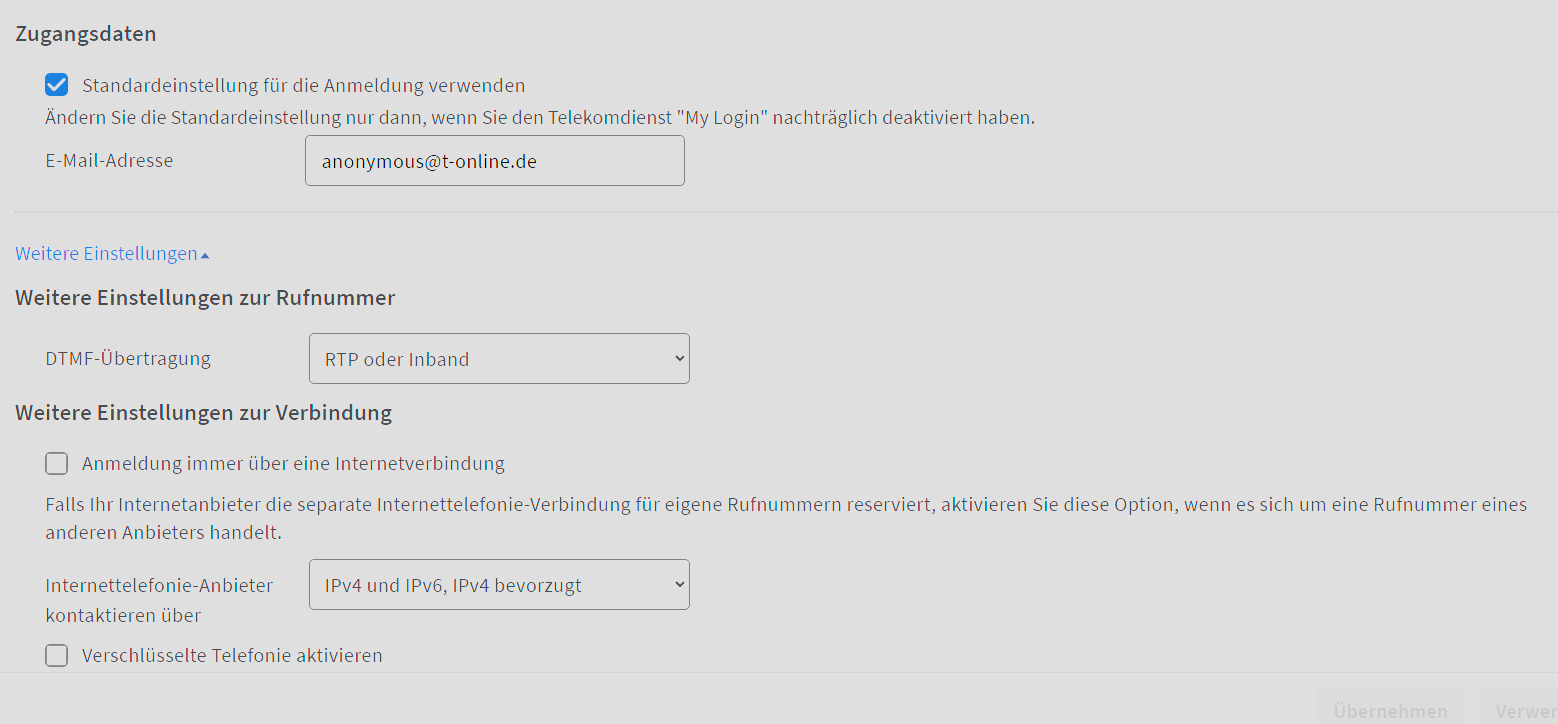Screen dimensions: 1558x724
Task: Click the E-Mail-Adresse input field
Action: pos(494,161)
